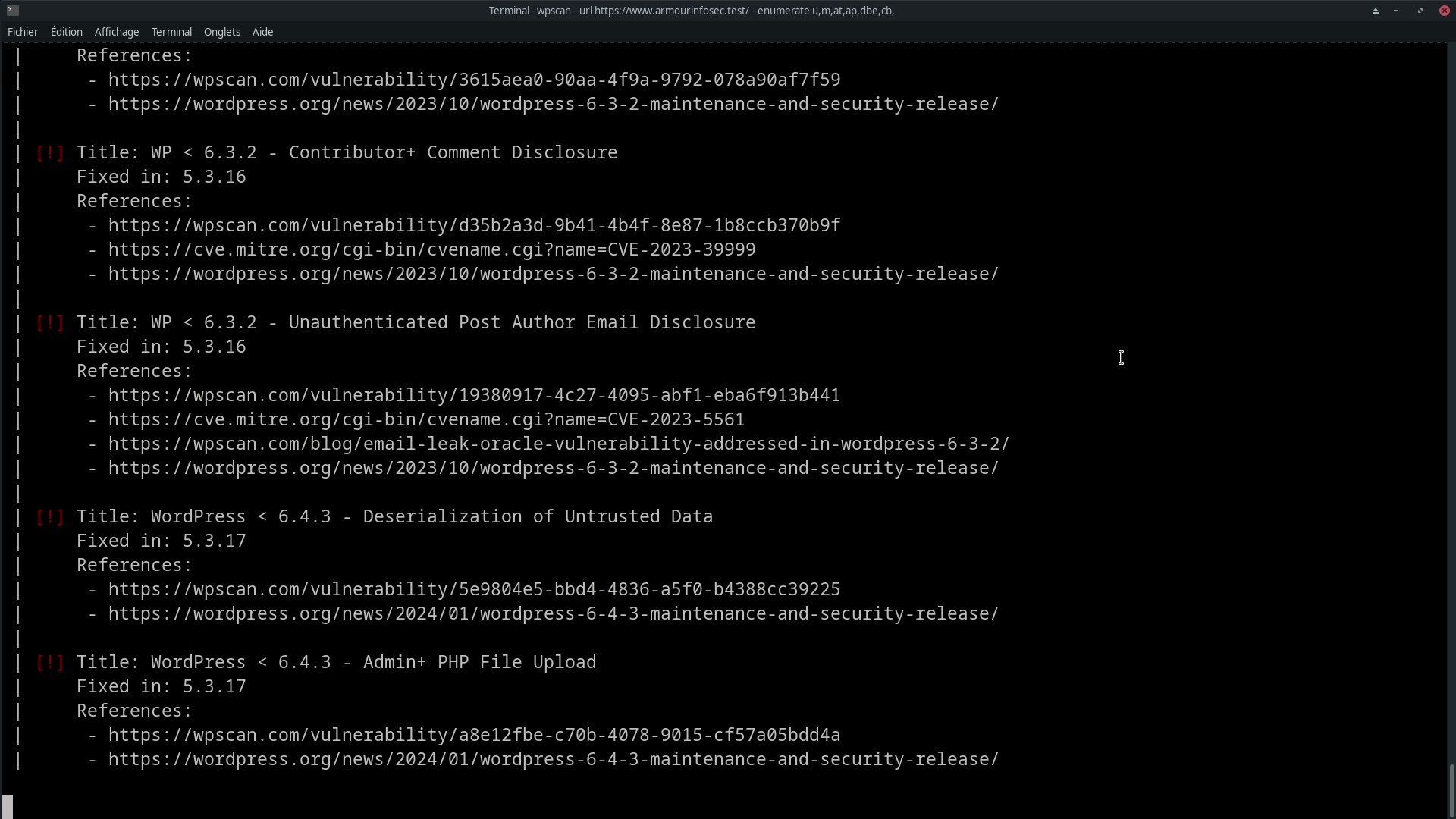This screenshot has height=819, width=1456.
Task: Open wpscan vulnerability link 19380917-4c27
Action: pyautogui.click(x=474, y=395)
